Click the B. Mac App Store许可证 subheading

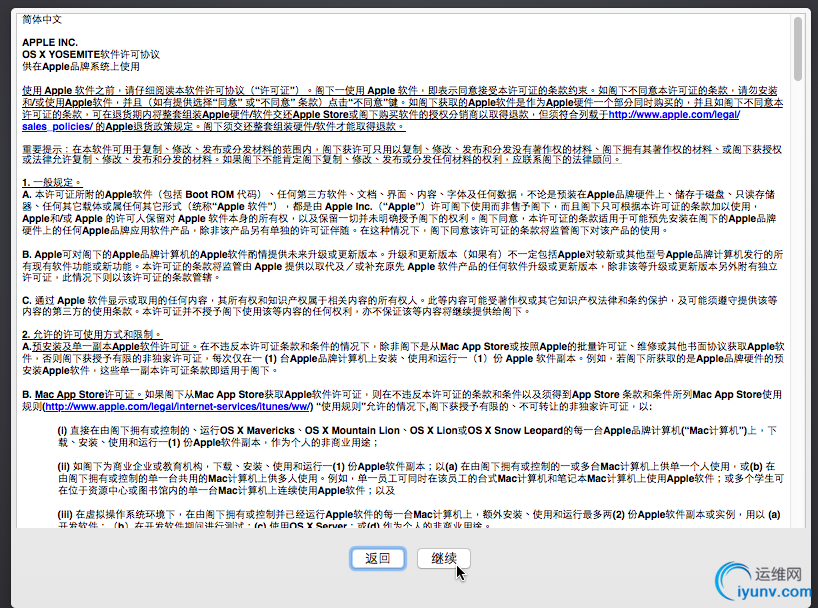click(x=82, y=394)
